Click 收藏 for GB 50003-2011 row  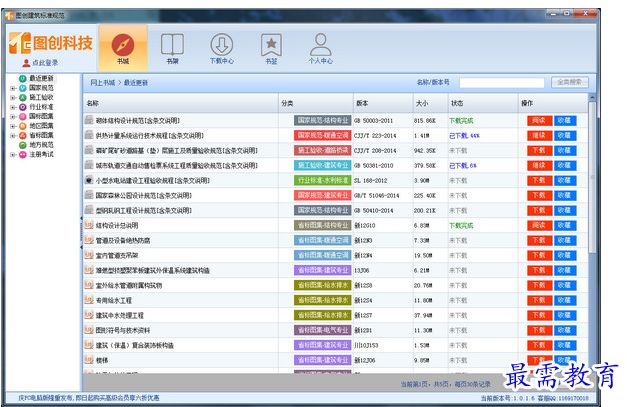coord(565,120)
